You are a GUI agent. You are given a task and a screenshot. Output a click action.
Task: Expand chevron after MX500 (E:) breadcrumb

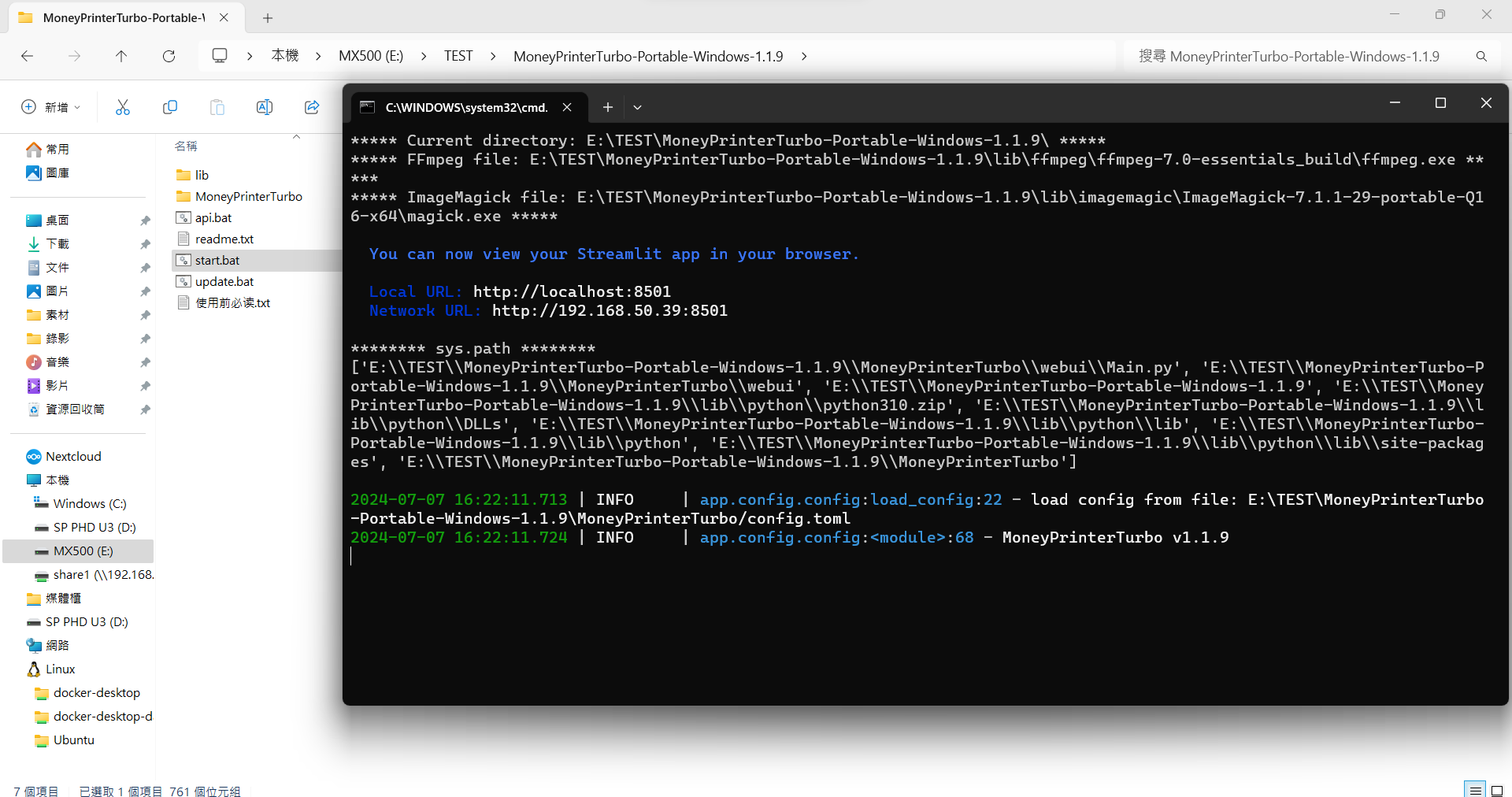tap(424, 56)
